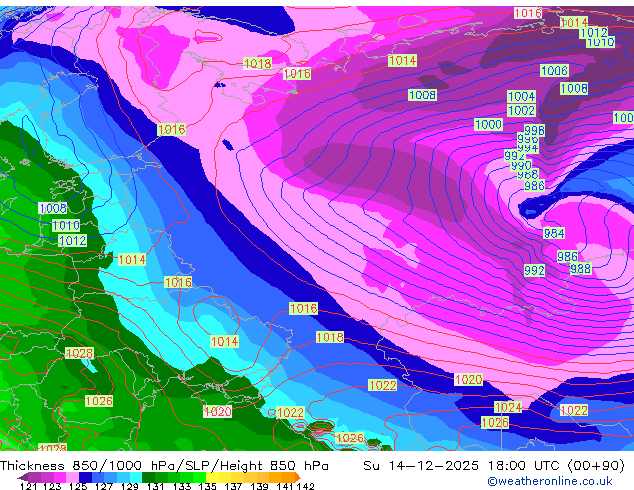Viewport: 634px width, 490px height.
Task: Click the legend value 123
Action: point(52,486)
